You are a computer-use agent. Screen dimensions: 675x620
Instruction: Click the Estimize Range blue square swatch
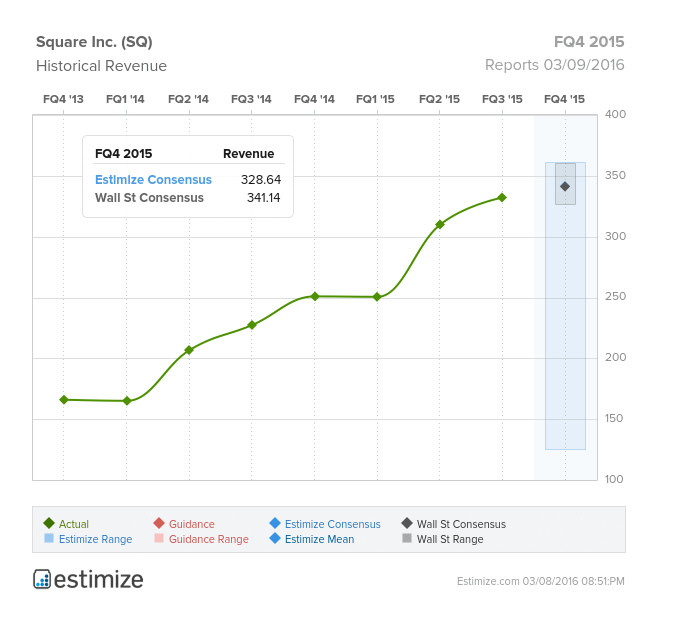pyautogui.click(x=49, y=538)
